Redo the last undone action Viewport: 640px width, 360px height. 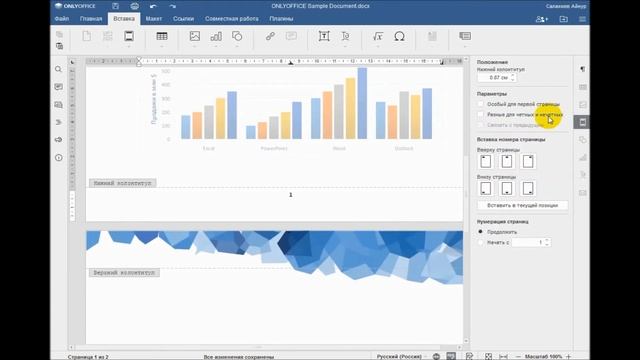tap(173, 6)
